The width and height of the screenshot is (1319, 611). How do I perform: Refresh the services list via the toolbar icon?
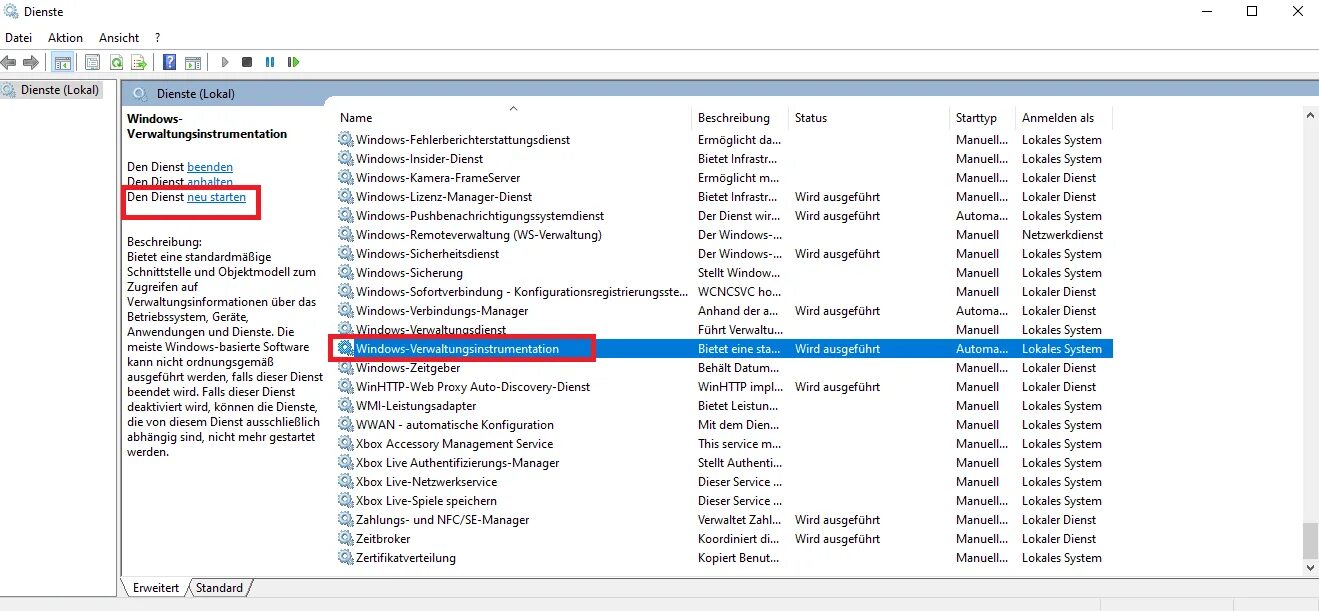point(116,62)
